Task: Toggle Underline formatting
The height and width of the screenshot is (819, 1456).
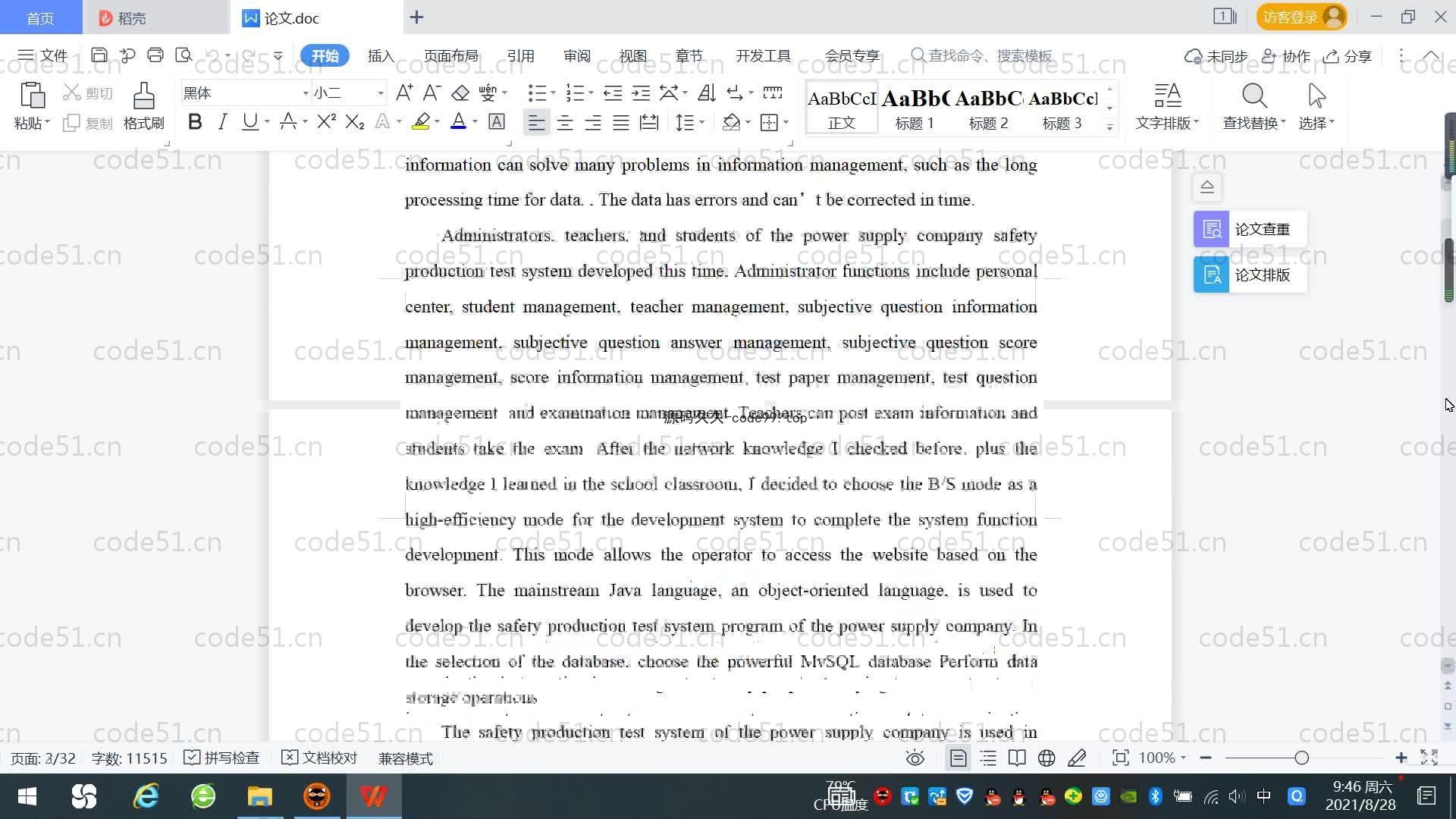Action: click(249, 122)
